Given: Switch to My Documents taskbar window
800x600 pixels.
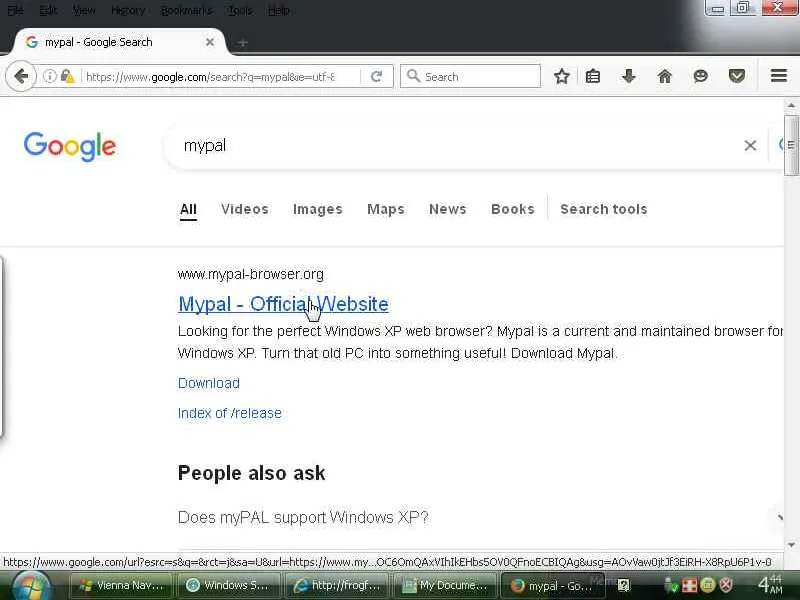Looking at the screenshot, I should (445, 585).
